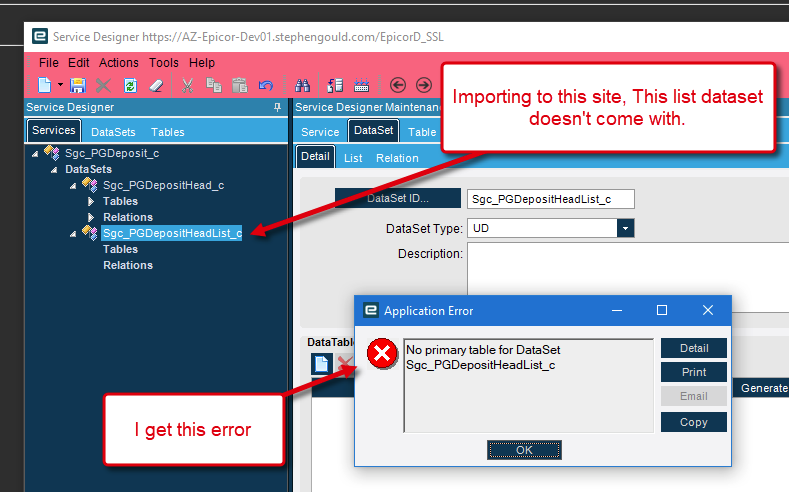The width and height of the screenshot is (789, 492).
Task: Expand Tables under Sgc_PGDepositHead_c
Action: point(91,201)
